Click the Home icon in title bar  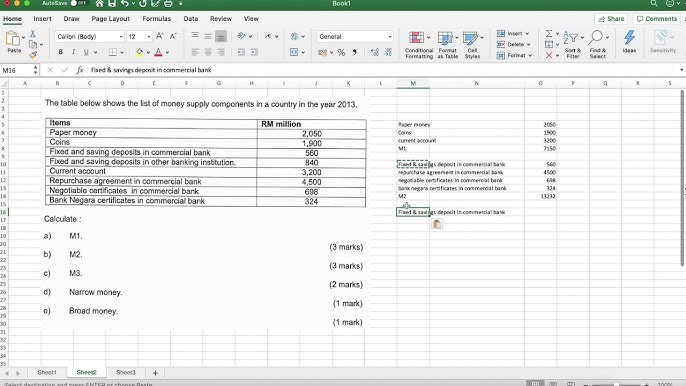(99, 4)
